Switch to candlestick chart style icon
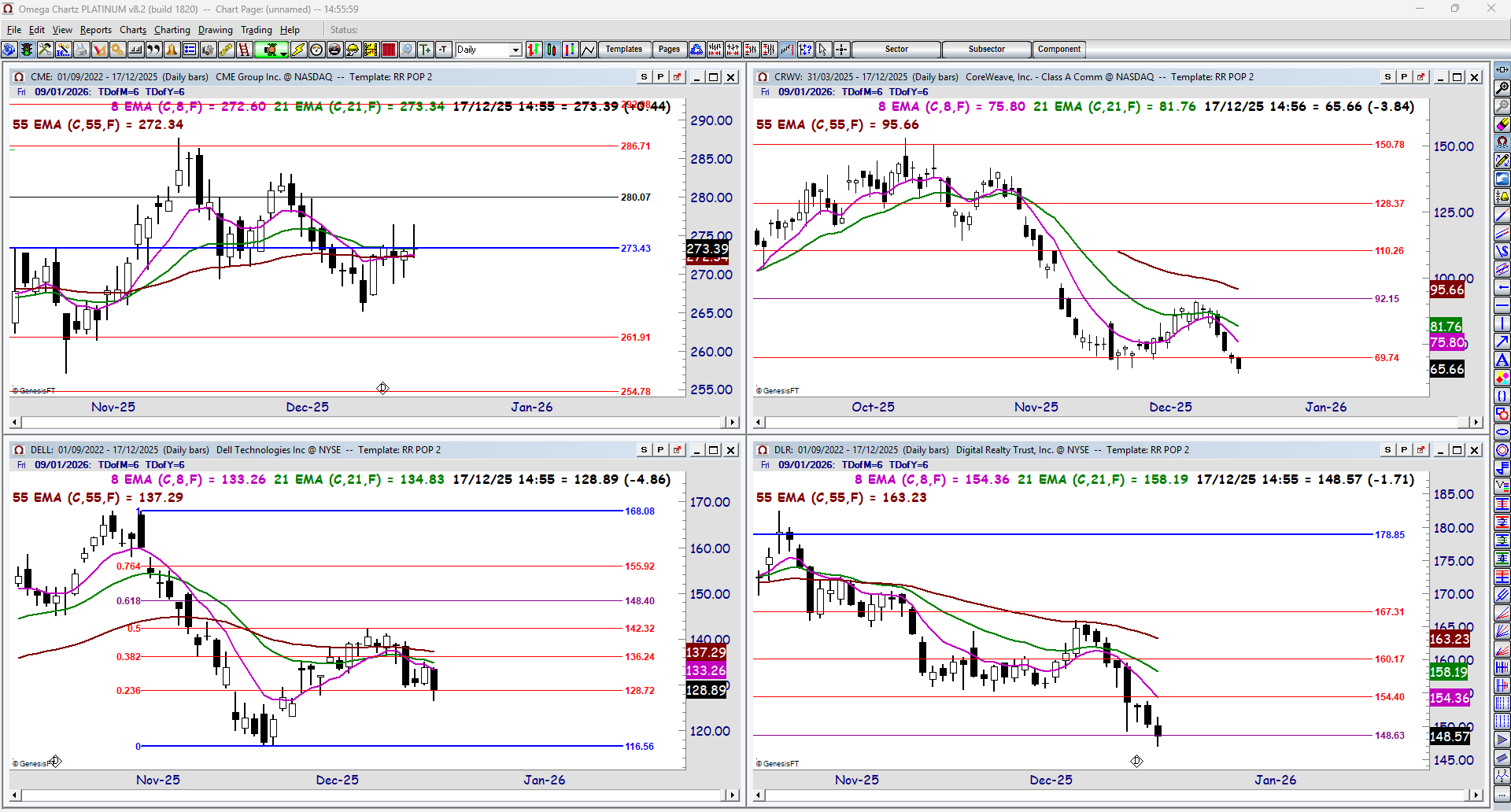The width and height of the screenshot is (1511, 812). pyautogui.click(x=552, y=50)
